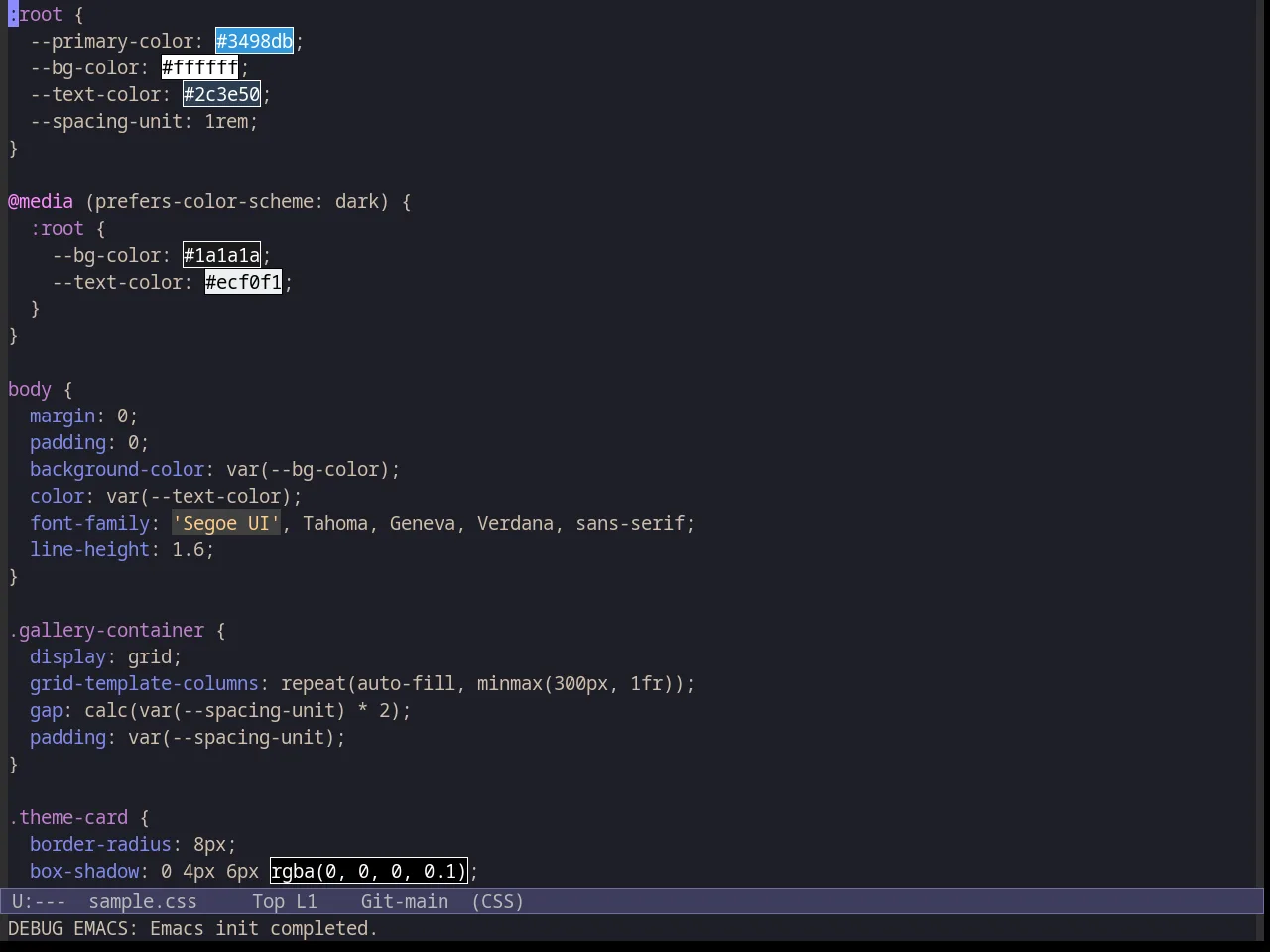This screenshot has height=952, width=1270.
Task: Click 'prefers-color-scheme: dark' text
Action: coord(237,201)
